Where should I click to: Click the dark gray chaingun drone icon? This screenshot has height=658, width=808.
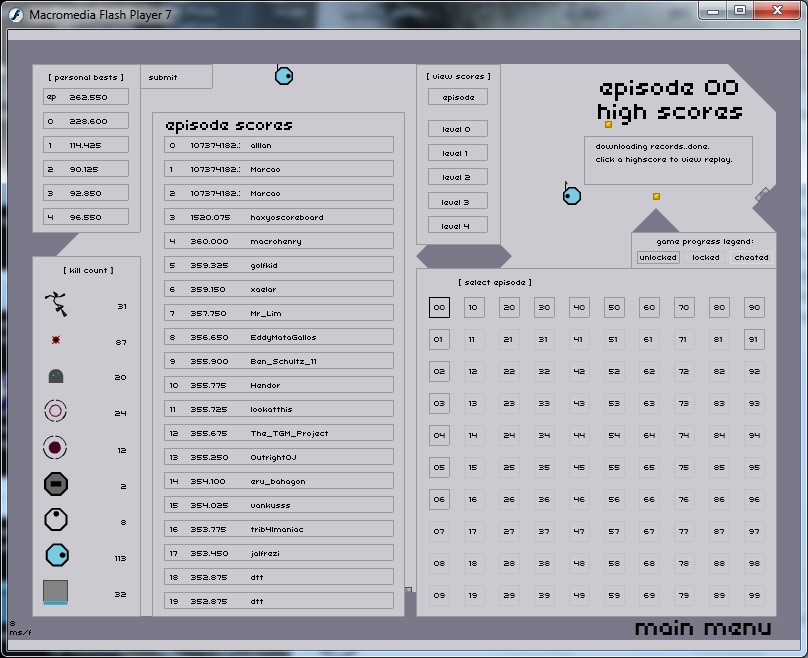pos(56,485)
